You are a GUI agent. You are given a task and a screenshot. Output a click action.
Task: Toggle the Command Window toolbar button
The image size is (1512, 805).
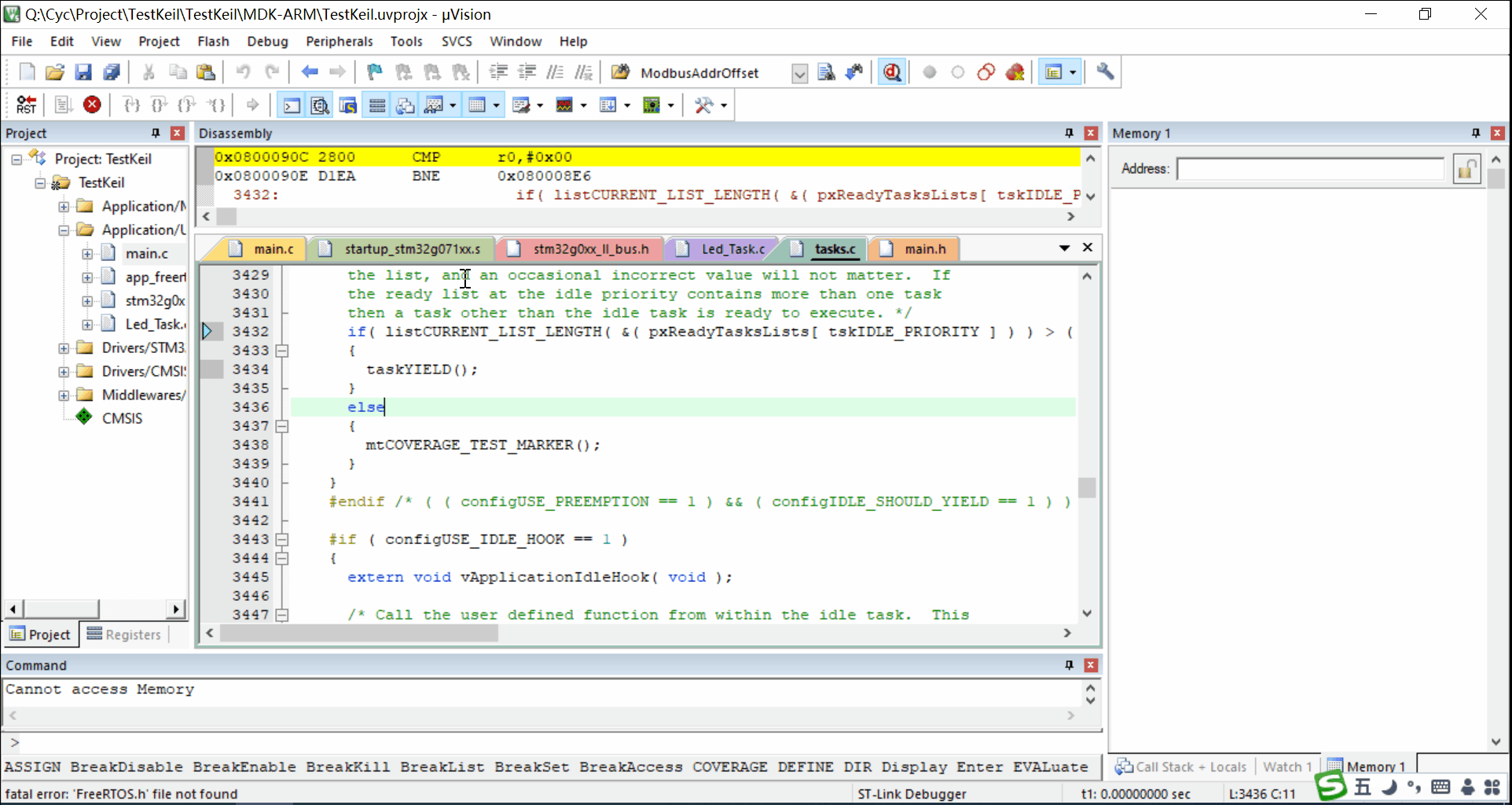(292, 105)
